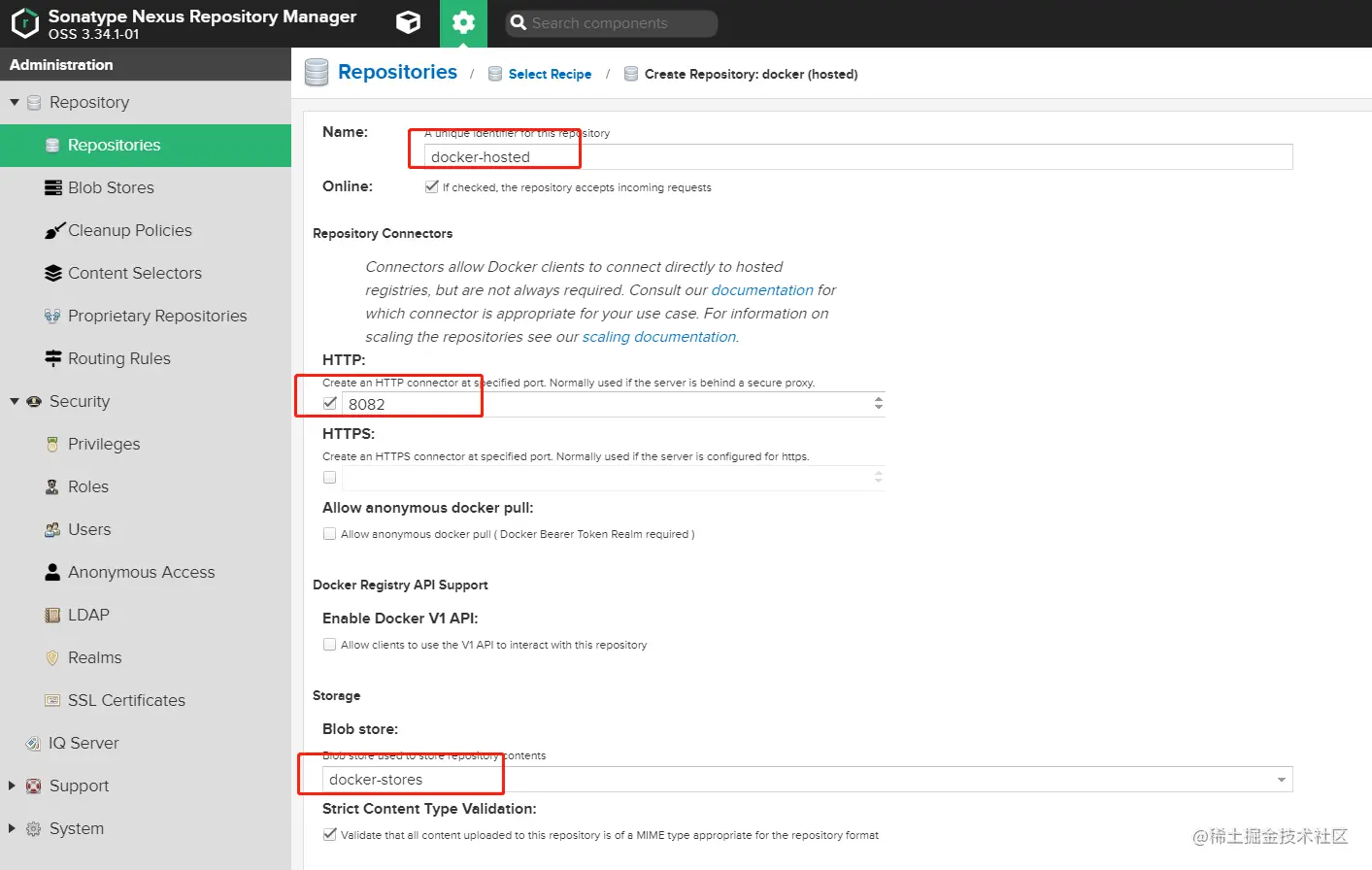The image size is (1372, 870).
Task: Go back to Select Recipe breadcrumb
Action: (550, 74)
